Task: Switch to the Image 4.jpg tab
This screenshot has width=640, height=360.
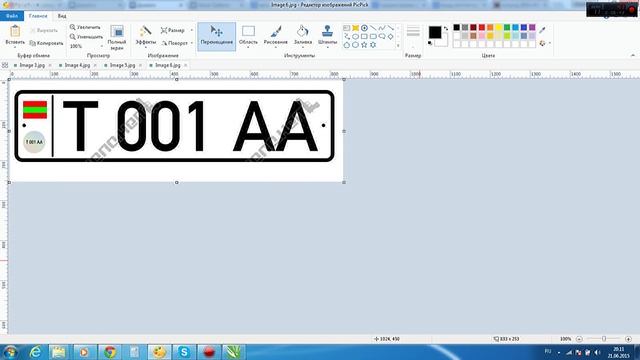Action: coord(77,65)
